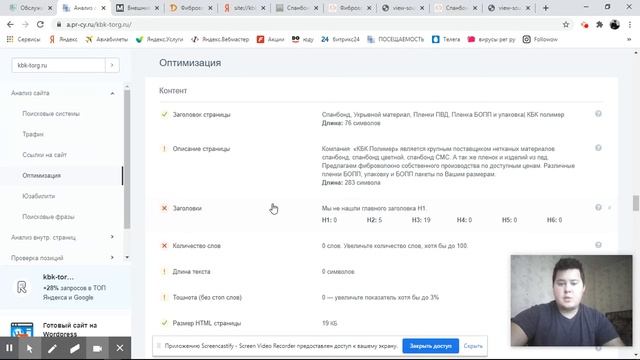Viewport: 640px width, 360px height.
Task: Open the extensions puzzle icon
Action: coord(599,24)
